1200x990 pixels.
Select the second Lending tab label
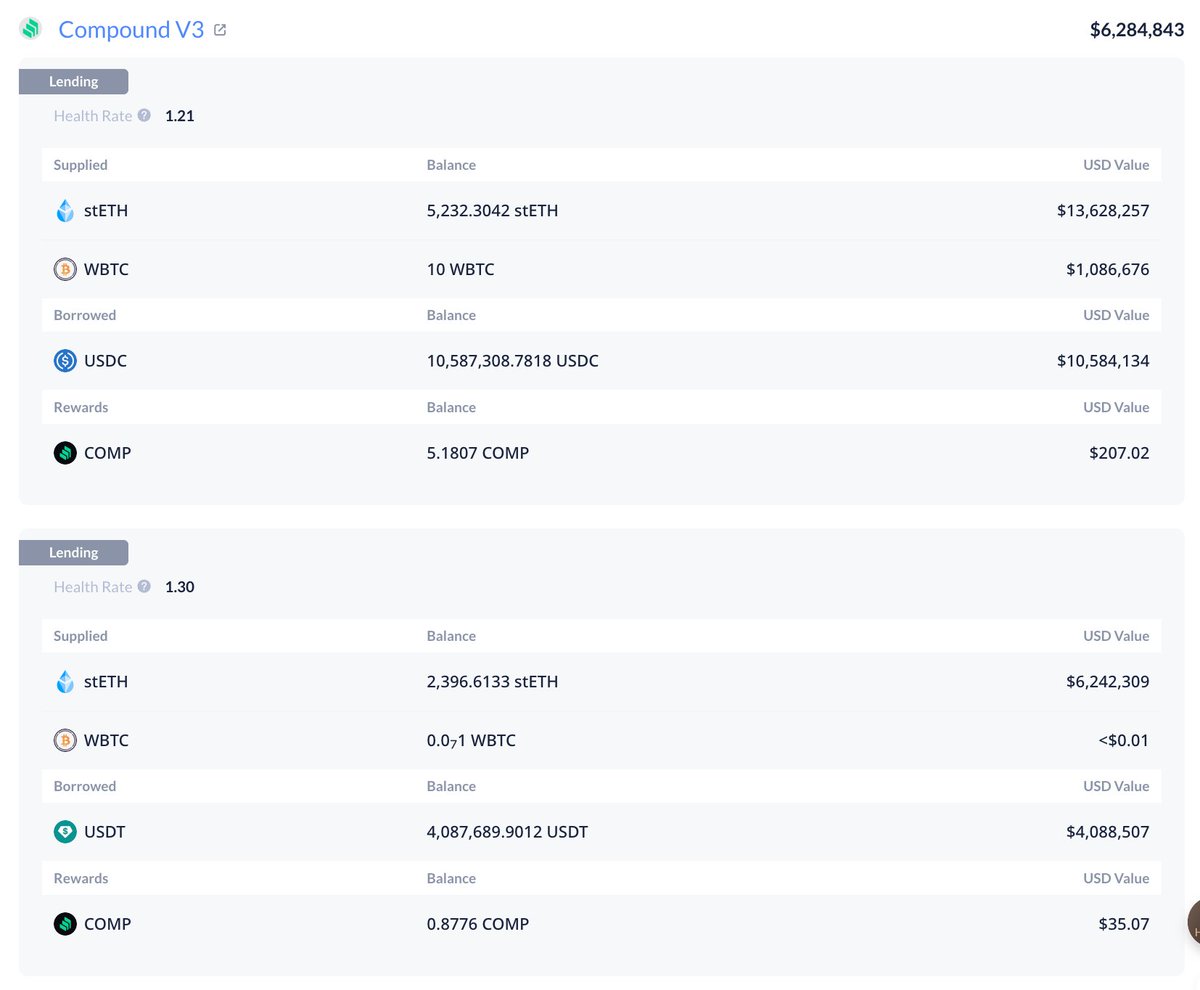click(x=74, y=553)
